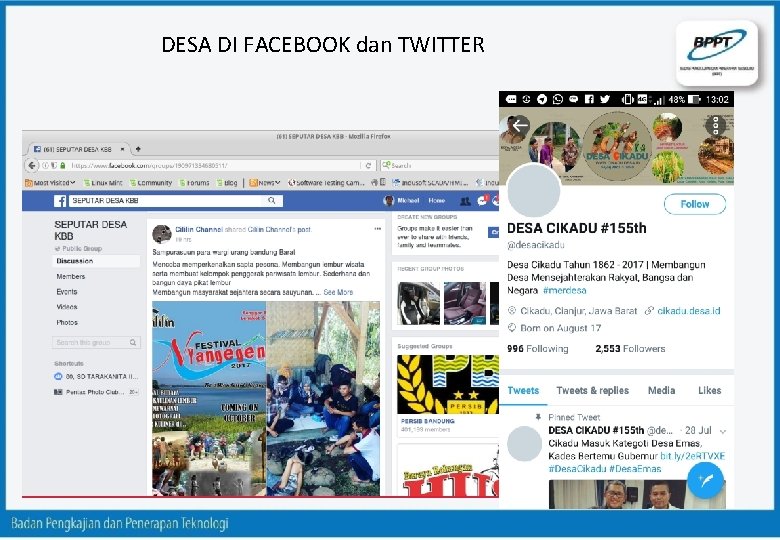780x540 pixels.
Task: Click the Firefox back arrow button
Action: point(32,166)
